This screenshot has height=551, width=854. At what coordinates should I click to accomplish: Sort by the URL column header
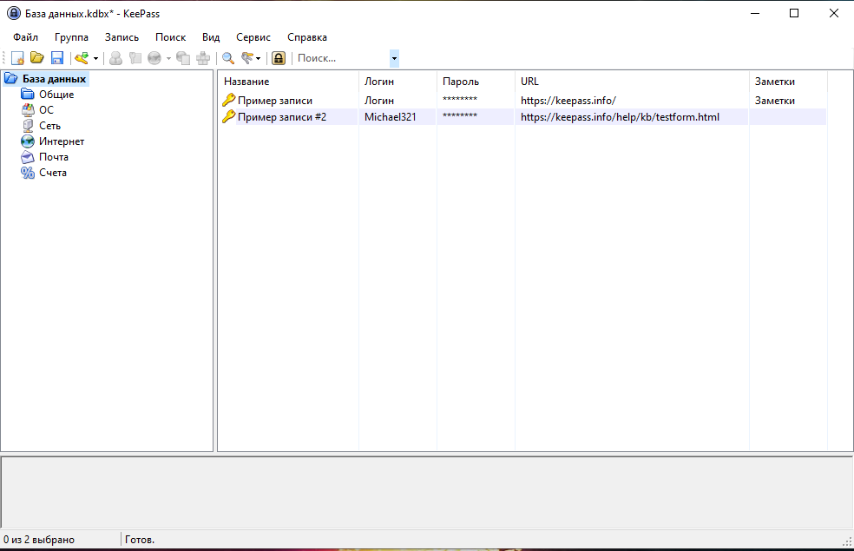point(632,82)
